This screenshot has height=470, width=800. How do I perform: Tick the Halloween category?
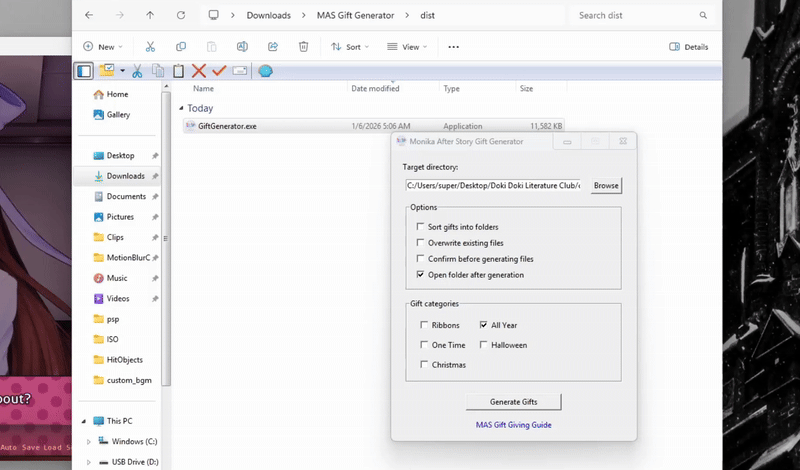click(484, 344)
